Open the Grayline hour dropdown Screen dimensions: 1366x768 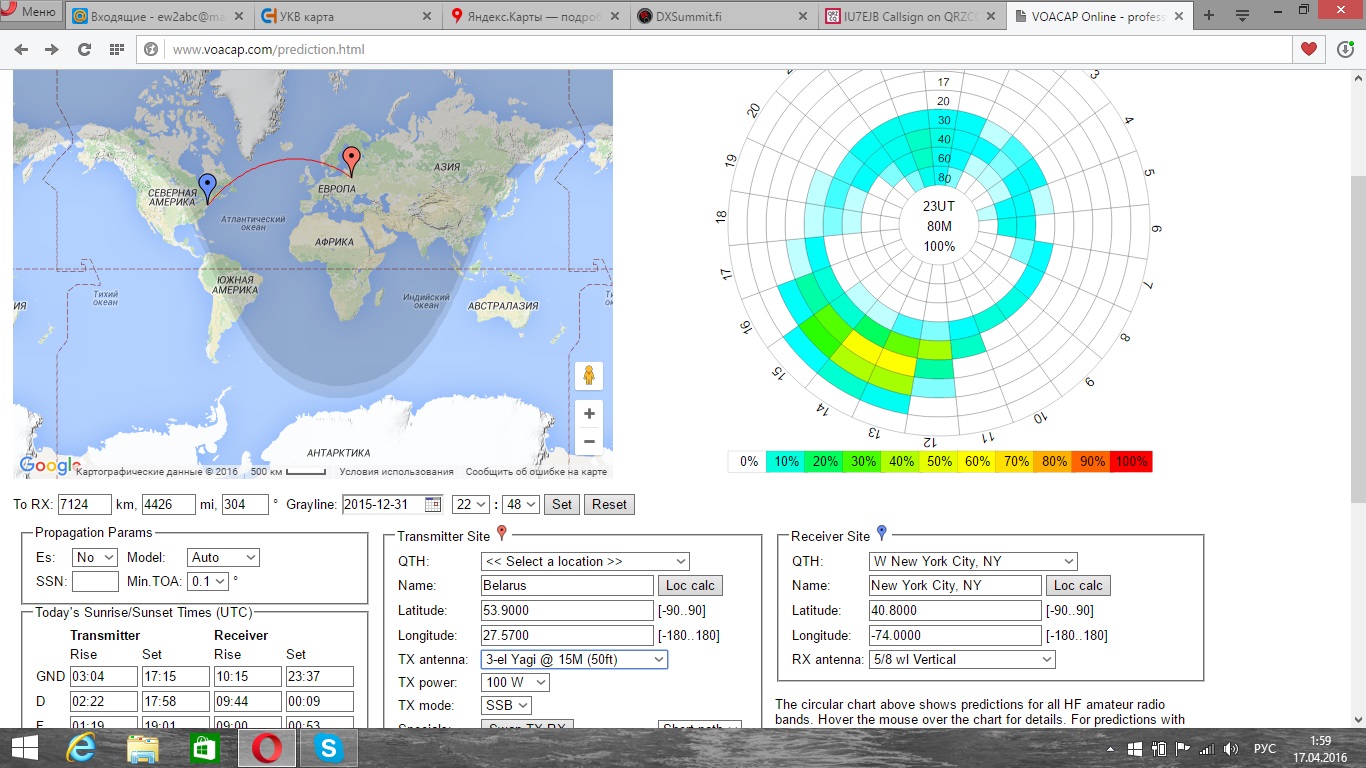471,504
